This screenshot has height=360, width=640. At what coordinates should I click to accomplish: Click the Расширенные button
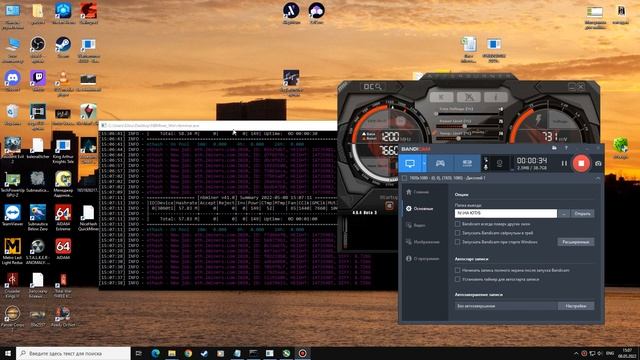point(576,242)
